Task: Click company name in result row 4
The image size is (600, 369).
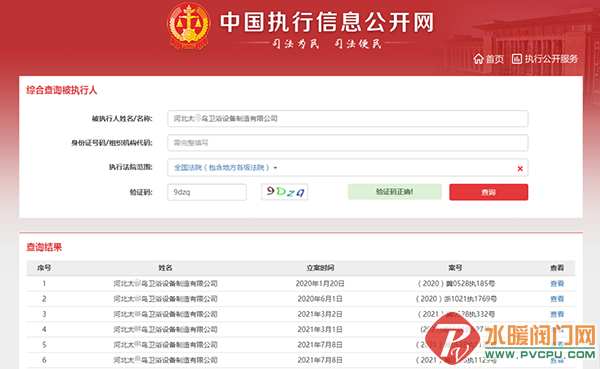Action: pos(165,330)
